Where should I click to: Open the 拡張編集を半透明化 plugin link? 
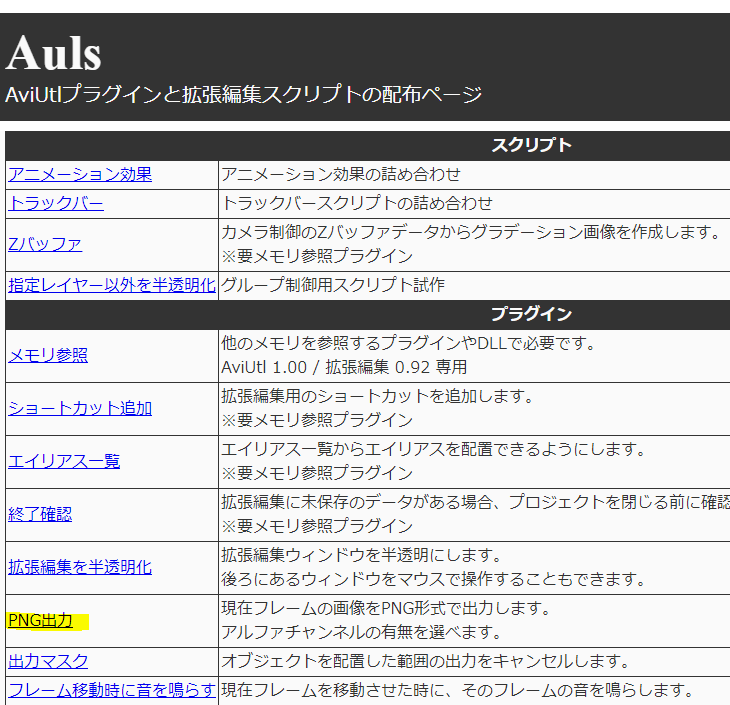[80, 568]
